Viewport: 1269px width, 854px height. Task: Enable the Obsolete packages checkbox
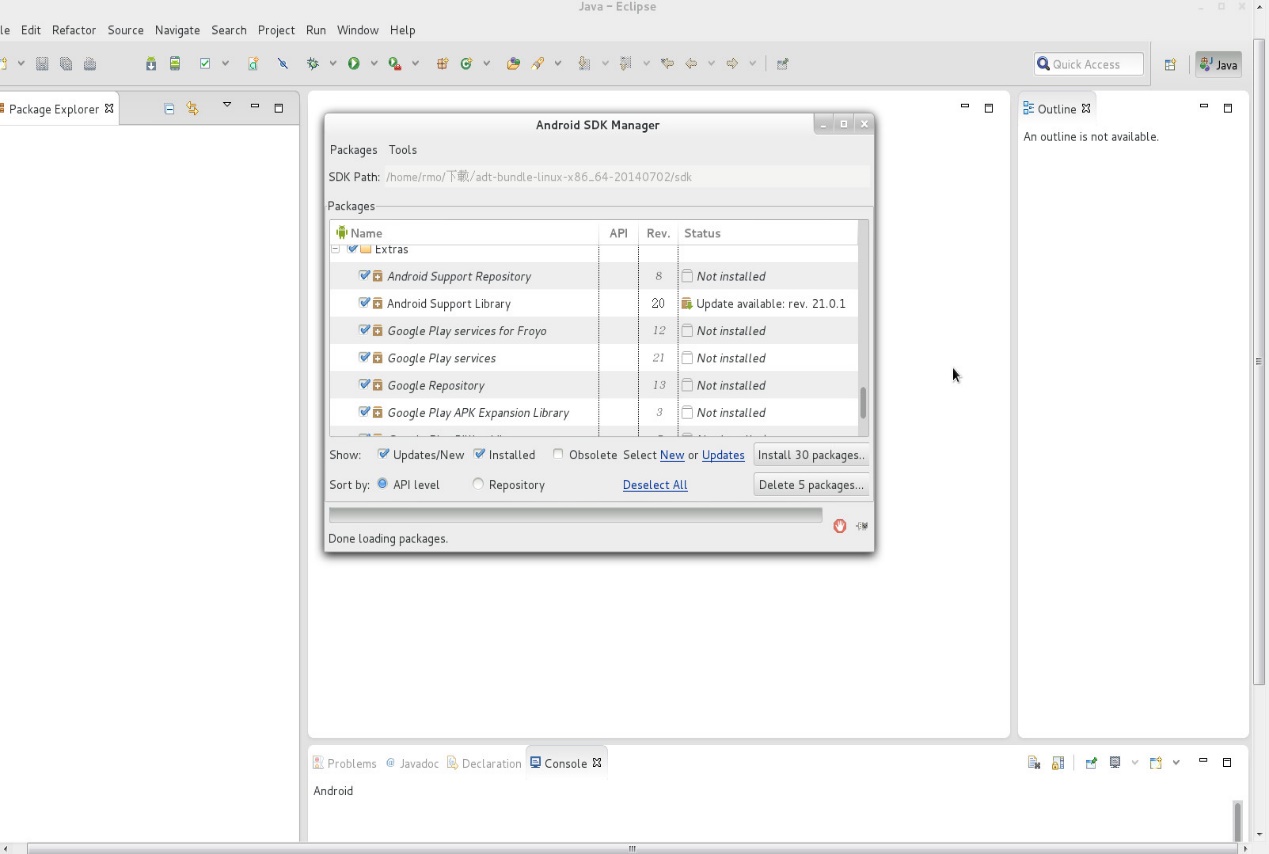(x=557, y=454)
